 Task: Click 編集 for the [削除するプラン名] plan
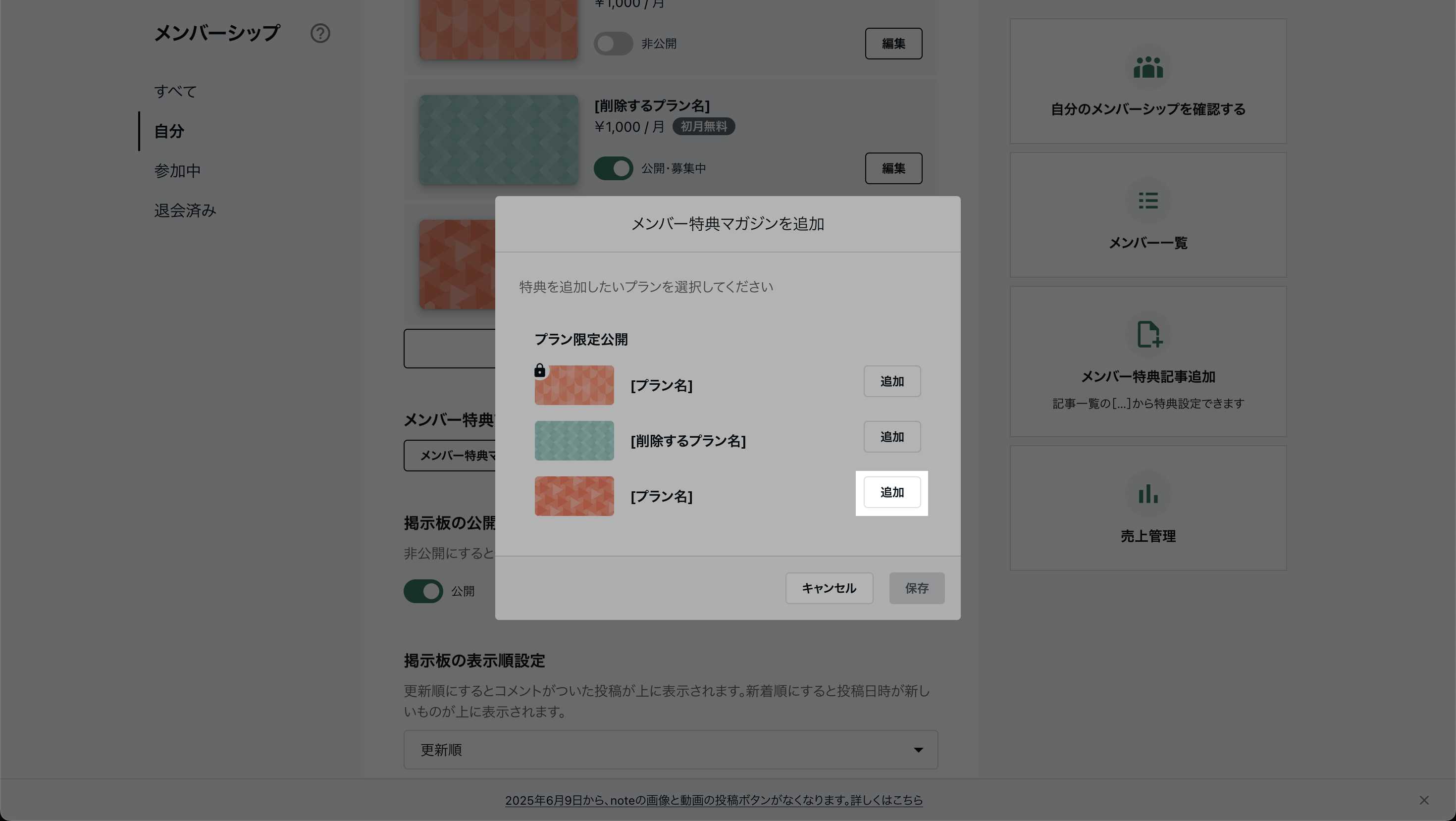[x=893, y=168]
